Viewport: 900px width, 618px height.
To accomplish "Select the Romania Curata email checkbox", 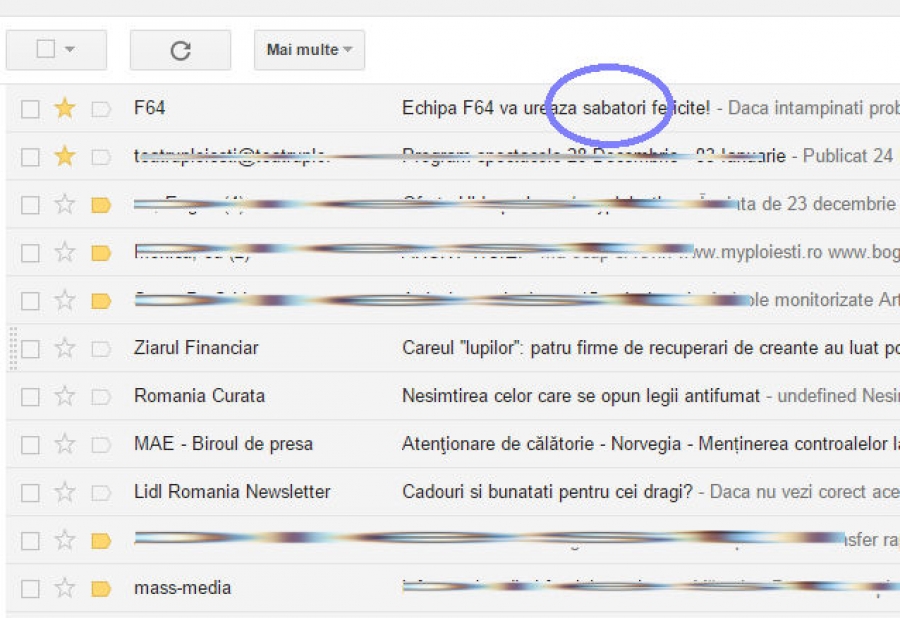I will 30,397.
